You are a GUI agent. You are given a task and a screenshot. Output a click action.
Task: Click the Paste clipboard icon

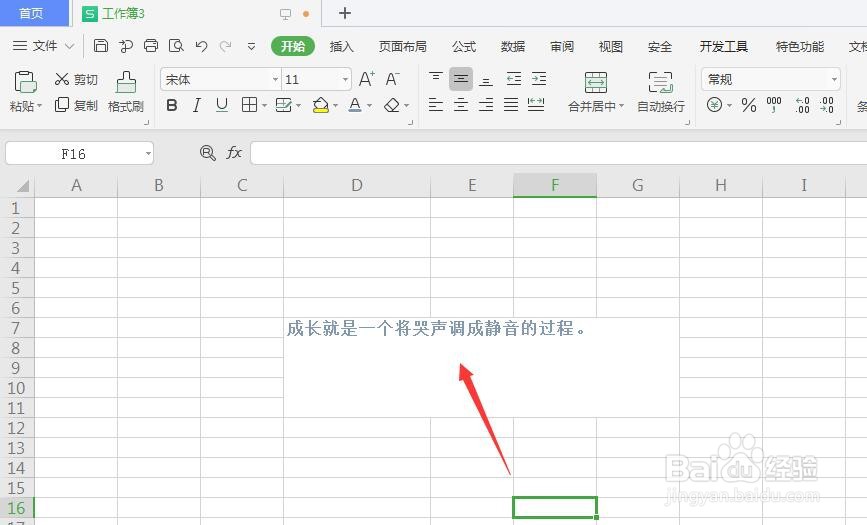[25, 82]
